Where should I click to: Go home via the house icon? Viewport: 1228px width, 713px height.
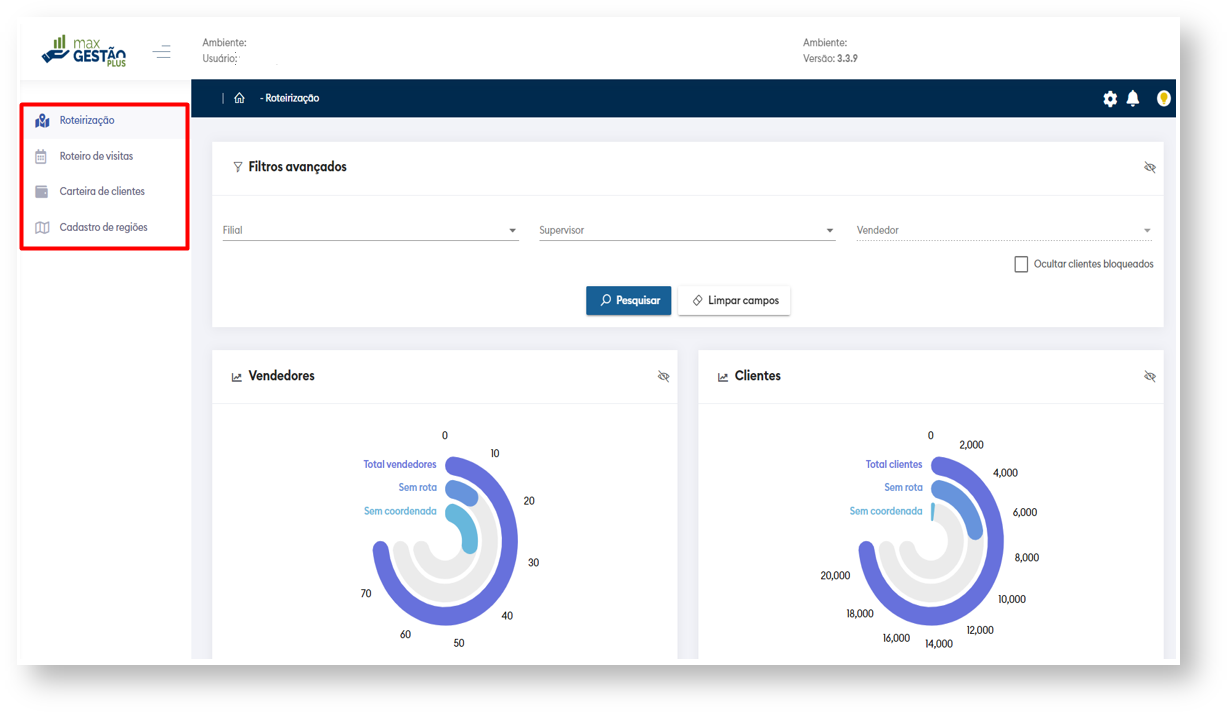pyautogui.click(x=239, y=98)
